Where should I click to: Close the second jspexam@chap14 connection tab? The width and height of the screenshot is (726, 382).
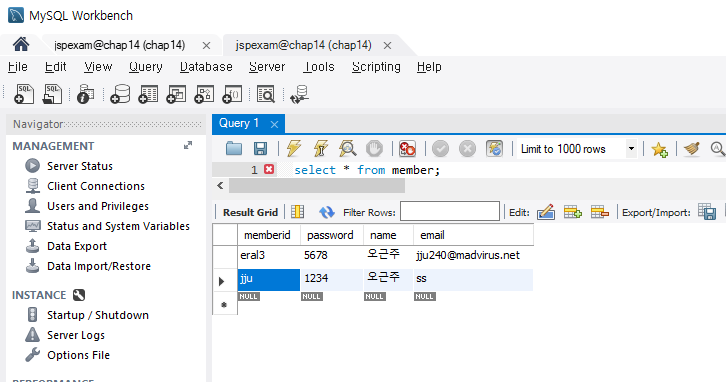click(388, 45)
